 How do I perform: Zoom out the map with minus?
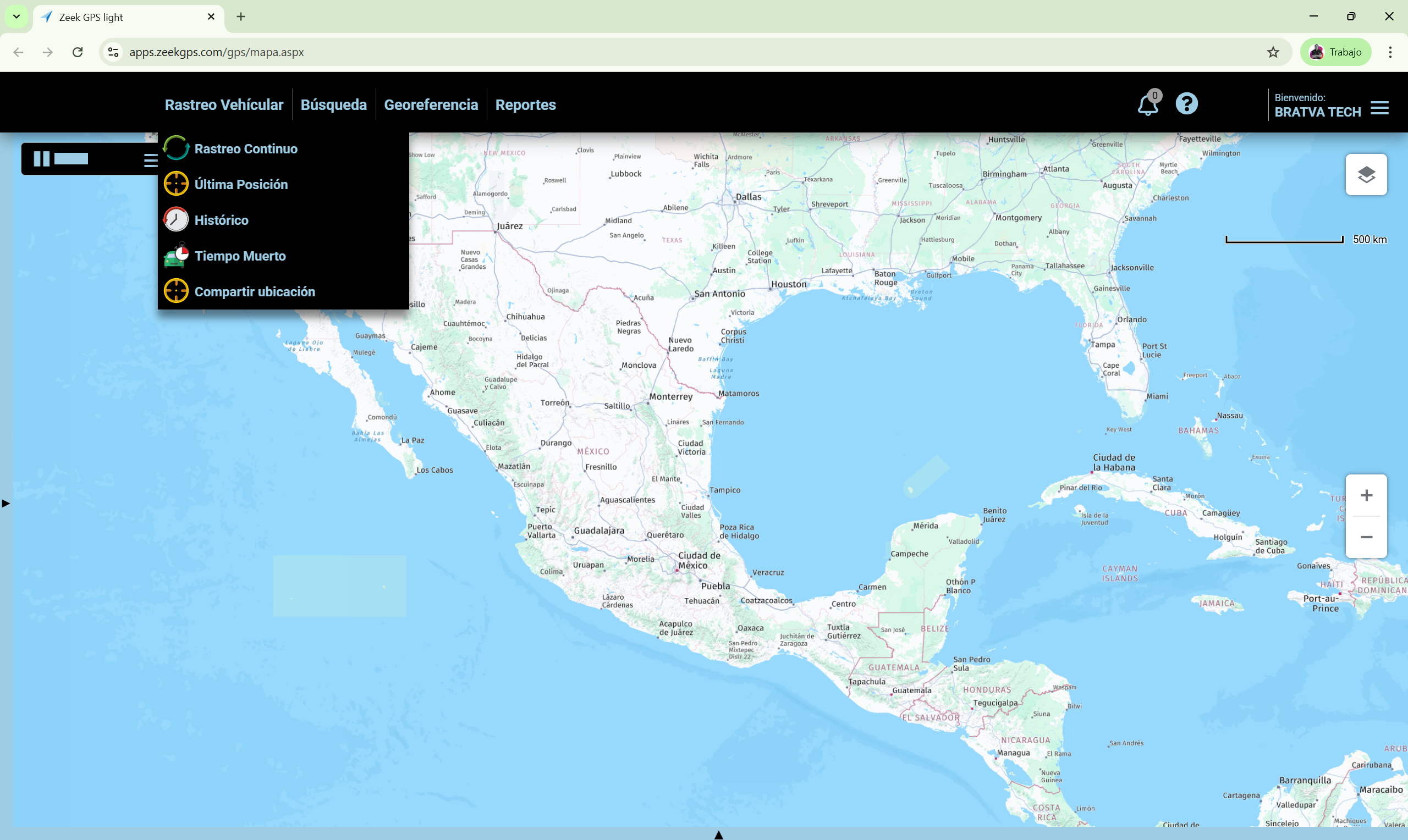click(x=1366, y=537)
